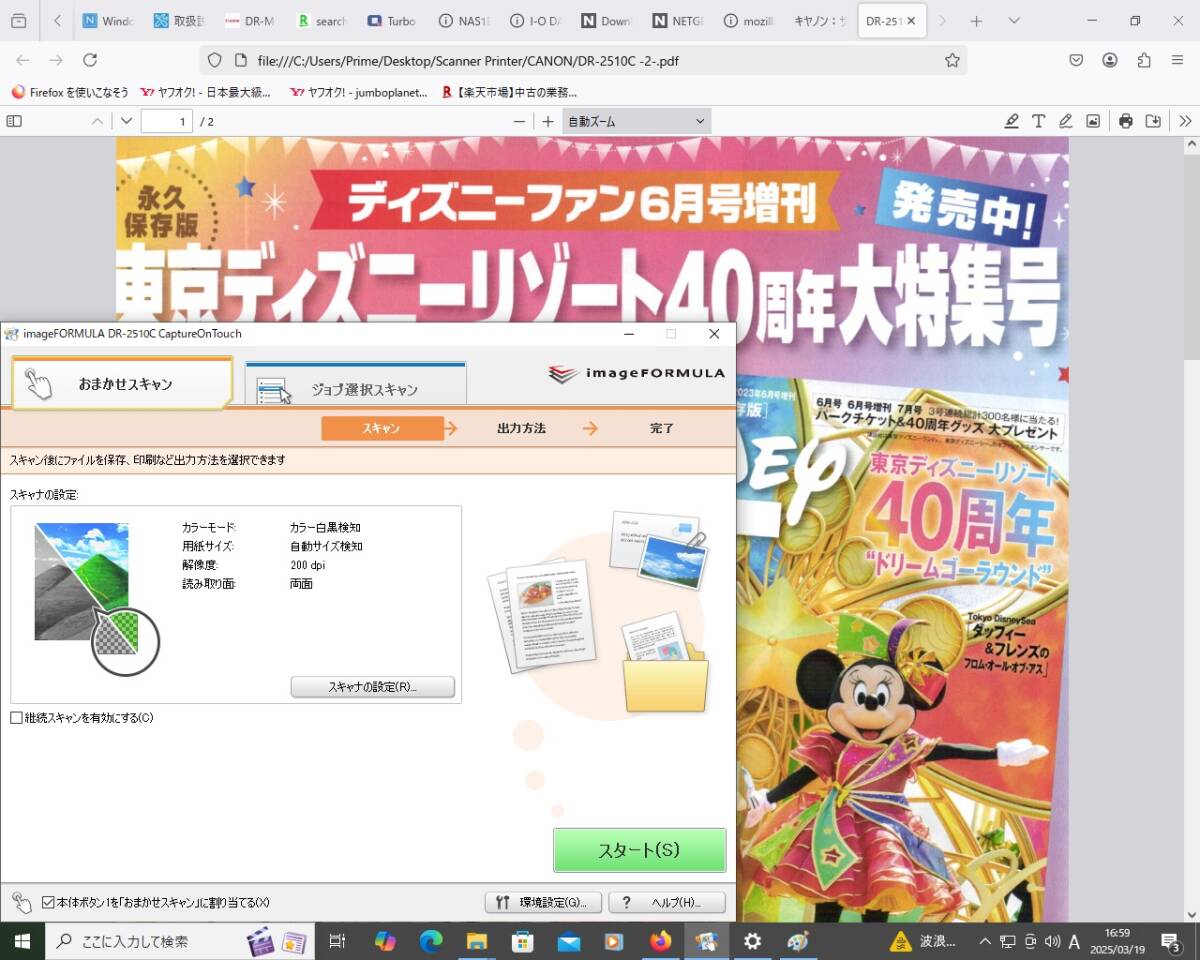Zoom out the PDF with minus icon
The width and height of the screenshot is (1200, 960).
click(x=519, y=121)
